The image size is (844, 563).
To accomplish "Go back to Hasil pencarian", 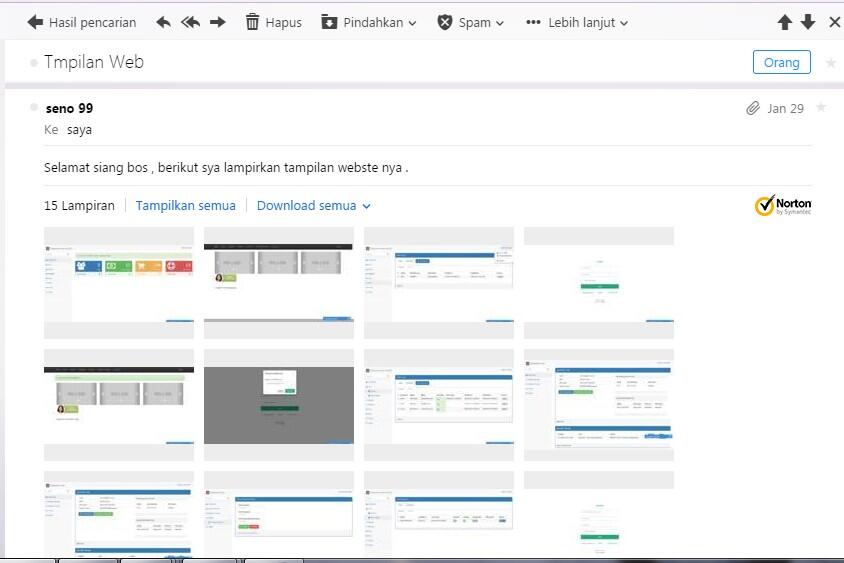I will pos(81,23).
